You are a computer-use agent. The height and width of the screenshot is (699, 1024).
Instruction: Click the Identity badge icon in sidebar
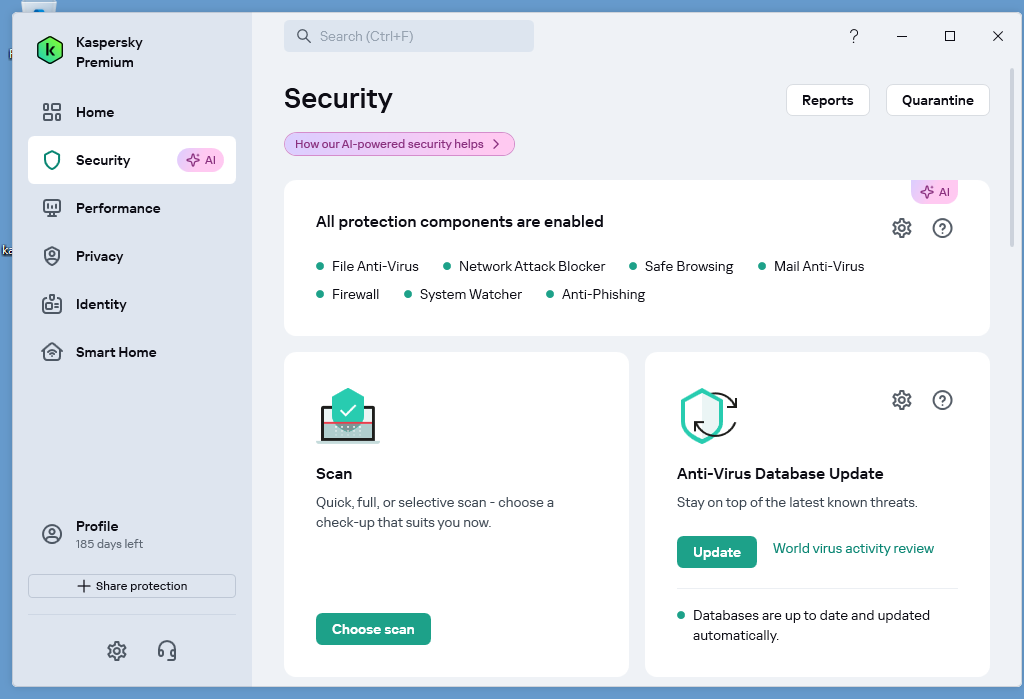point(52,304)
